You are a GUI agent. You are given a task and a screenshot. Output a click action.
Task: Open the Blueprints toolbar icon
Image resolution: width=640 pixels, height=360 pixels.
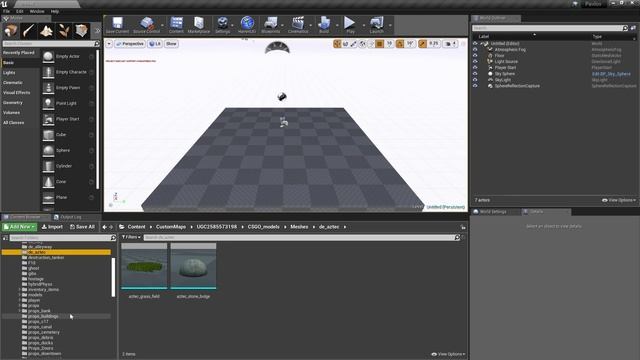click(x=270, y=25)
